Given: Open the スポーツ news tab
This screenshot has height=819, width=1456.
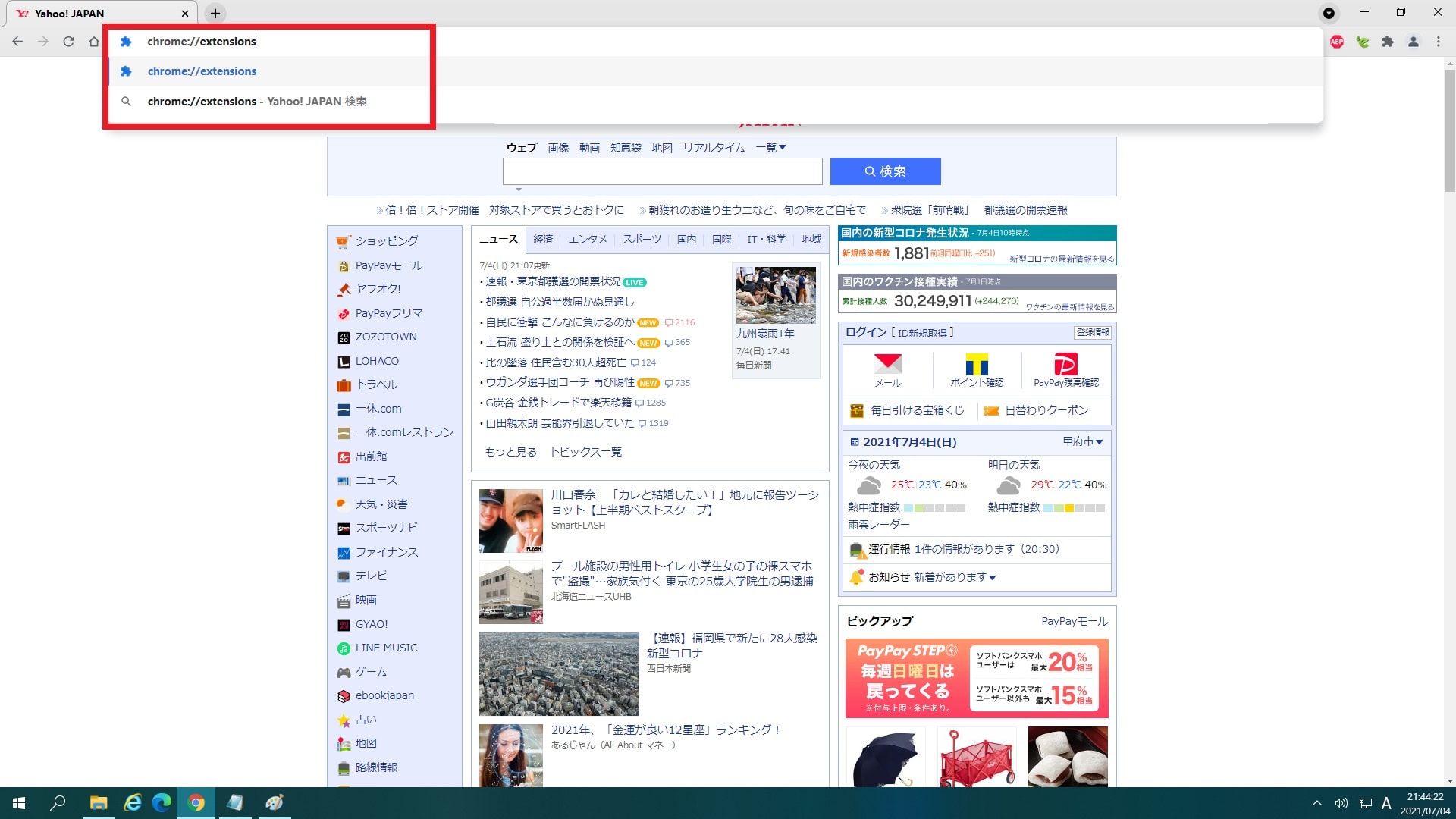Looking at the screenshot, I should click(x=642, y=239).
